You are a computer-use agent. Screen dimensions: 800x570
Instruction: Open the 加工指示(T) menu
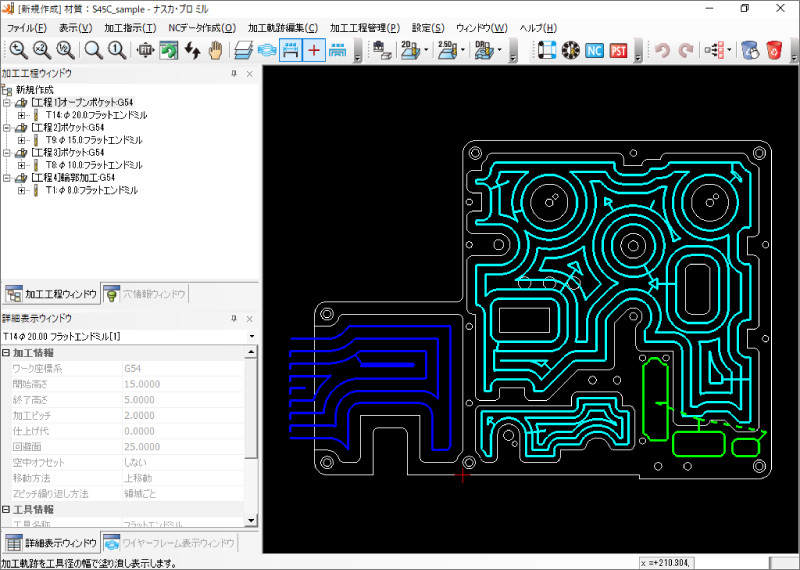click(130, 28)
